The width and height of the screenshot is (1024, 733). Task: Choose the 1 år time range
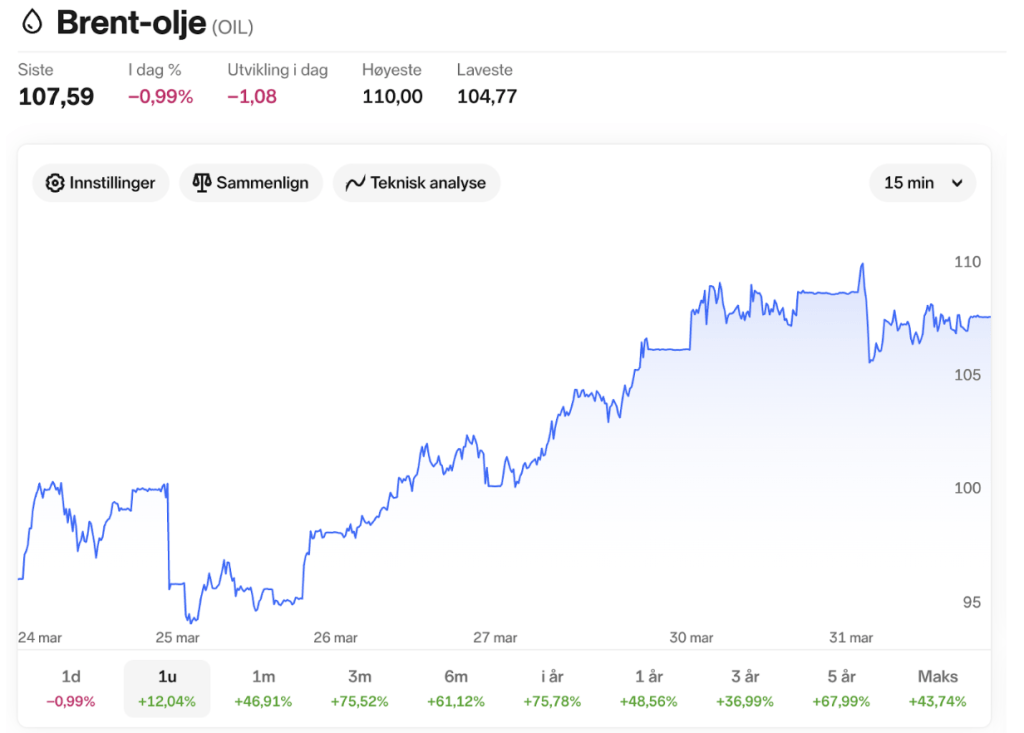pyautogui.click(x=647, y=688)
